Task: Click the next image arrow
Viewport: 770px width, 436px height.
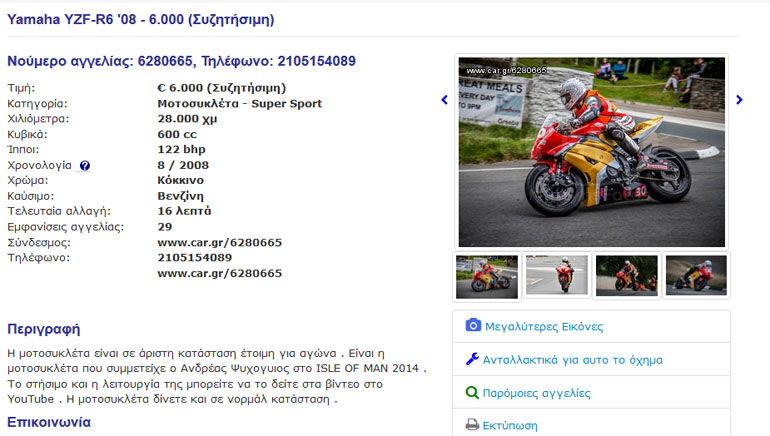Action: click(x=739, y=100)
